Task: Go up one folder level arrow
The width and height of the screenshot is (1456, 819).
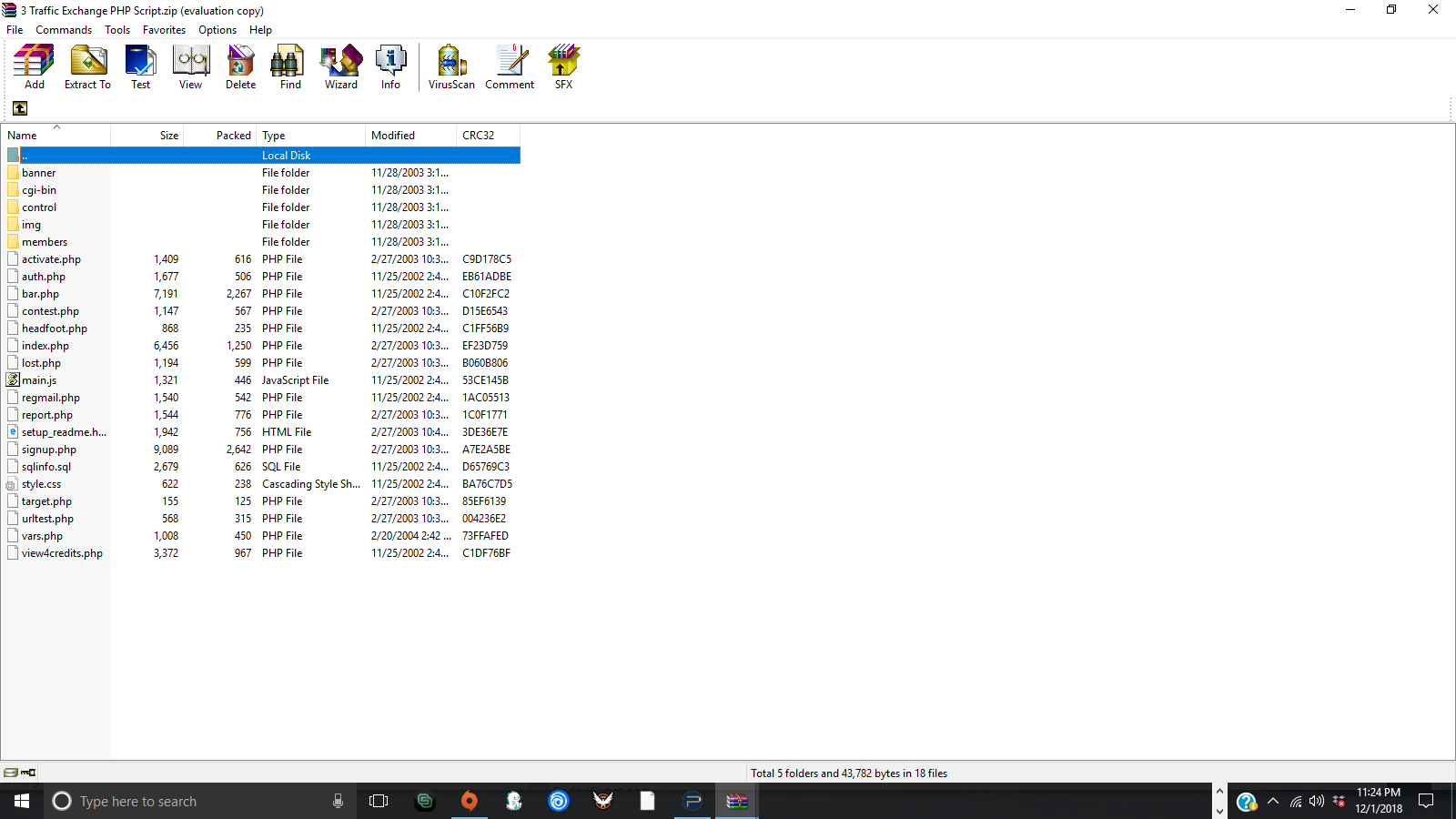Action: click(20, 108)
